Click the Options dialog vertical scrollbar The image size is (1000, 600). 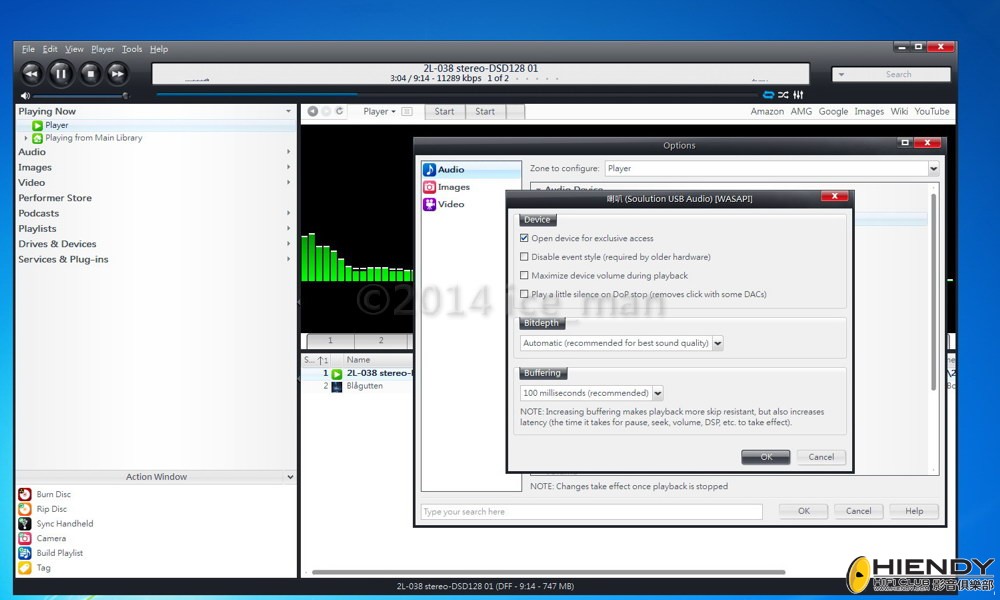(x=934, y=292)
